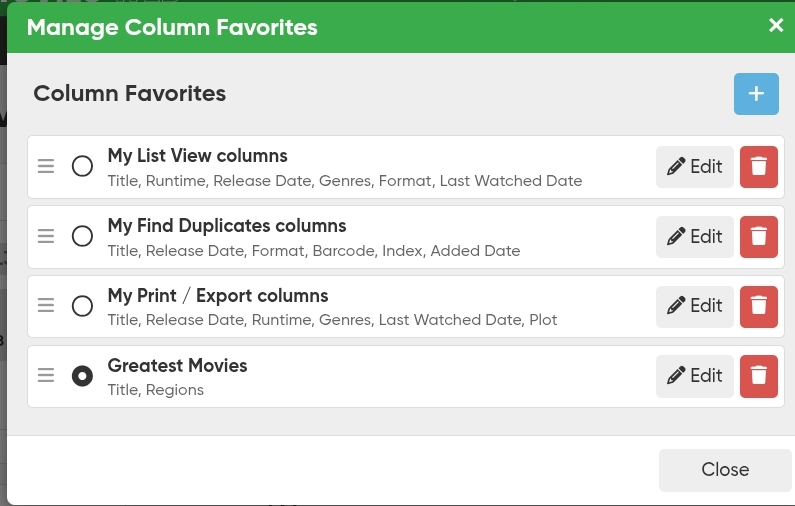This screenshot has width=795, height=506.
Task: Add a new column favorite with plus
Action: click(x=756, y=94)
